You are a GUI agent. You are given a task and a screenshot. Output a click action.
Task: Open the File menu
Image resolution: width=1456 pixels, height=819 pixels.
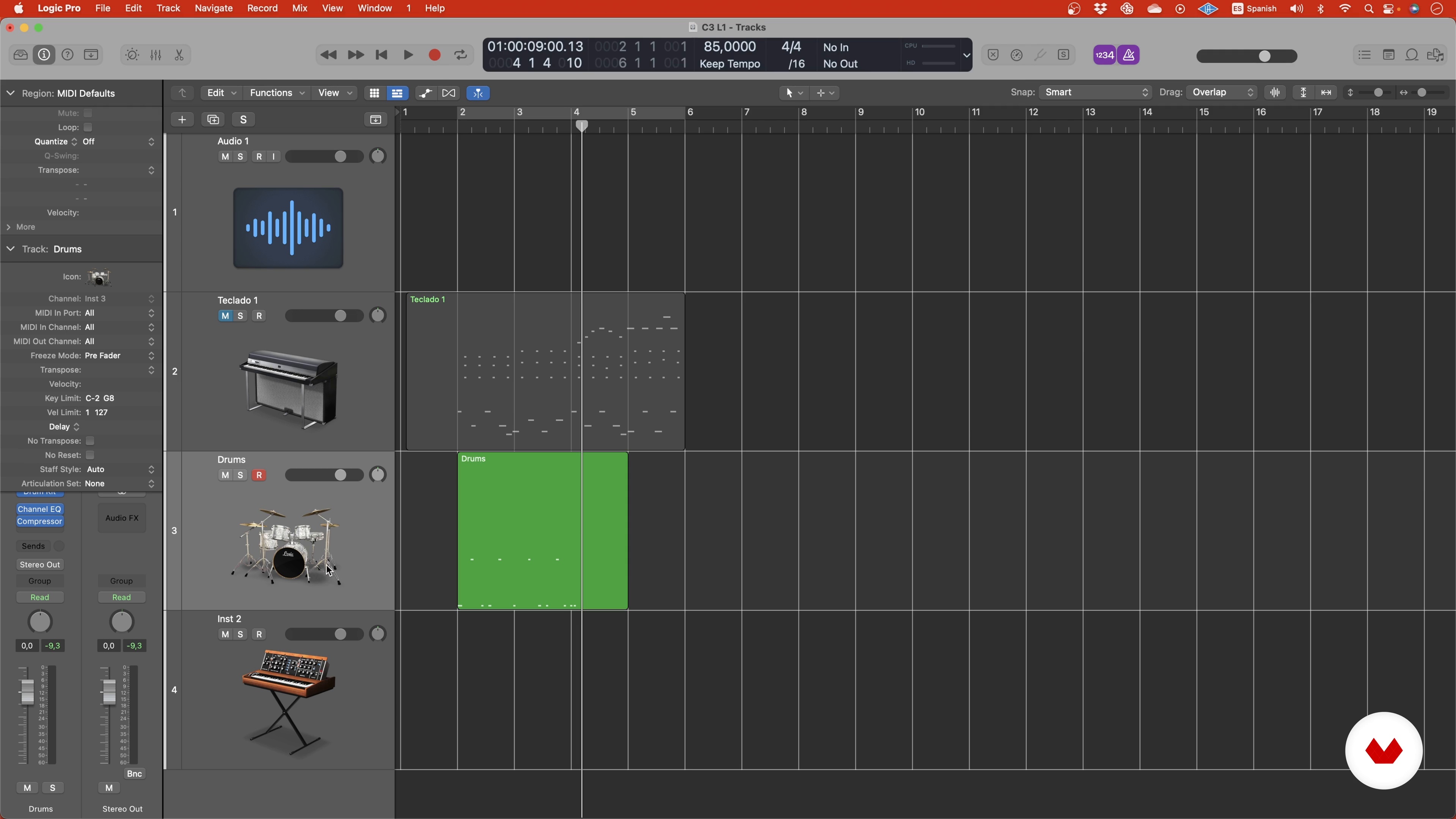103,8
